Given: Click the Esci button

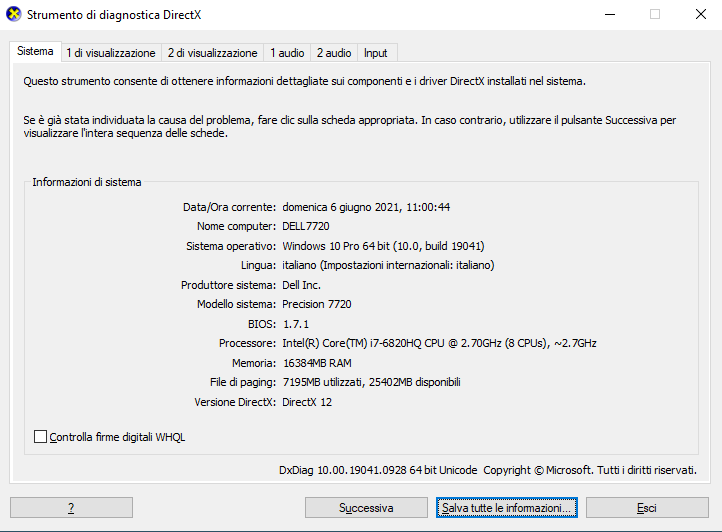Looking at the screenshot, I should 647,508.
